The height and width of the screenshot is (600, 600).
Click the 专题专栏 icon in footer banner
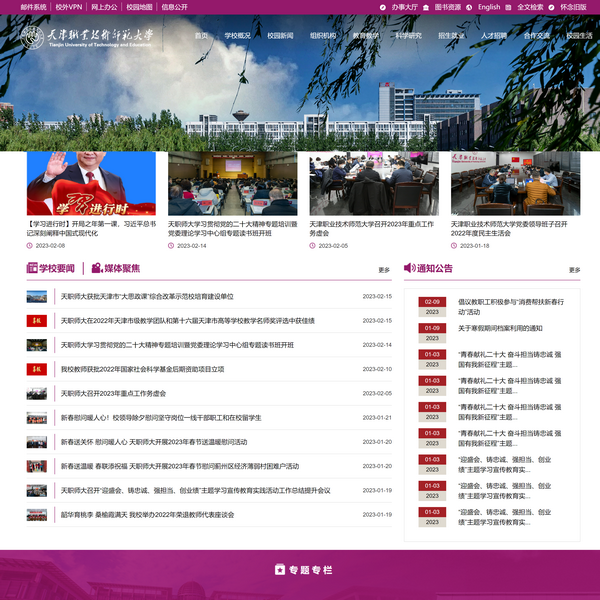coord(280,570)
